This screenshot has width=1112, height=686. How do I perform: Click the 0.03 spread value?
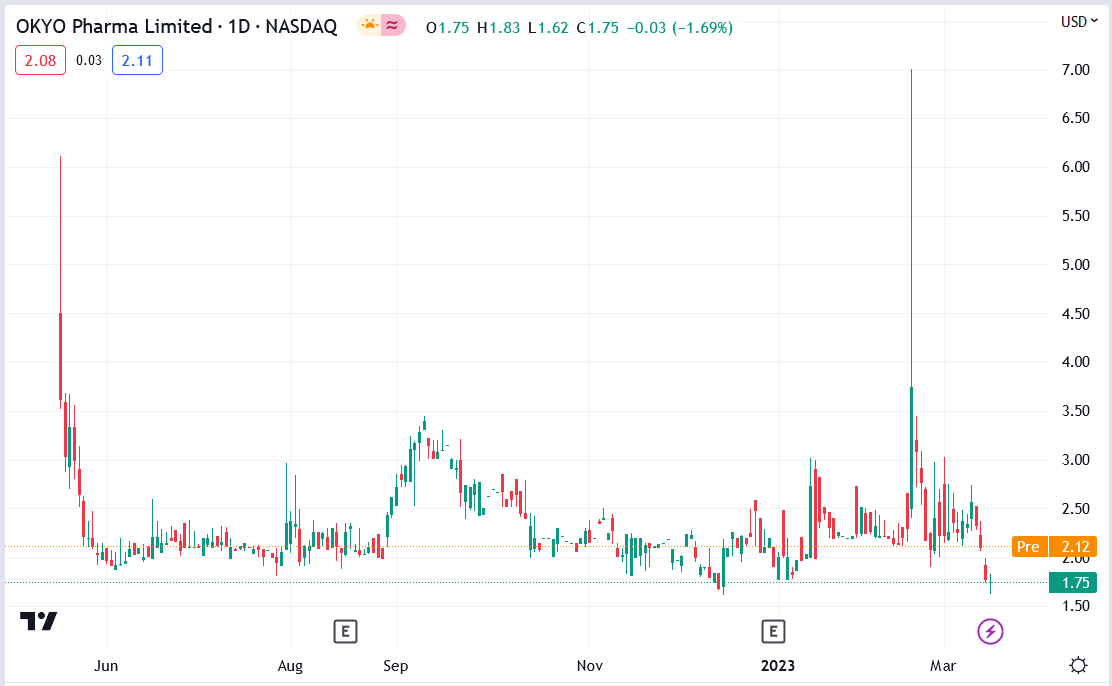pyautogui.click(x=89, y=60)
